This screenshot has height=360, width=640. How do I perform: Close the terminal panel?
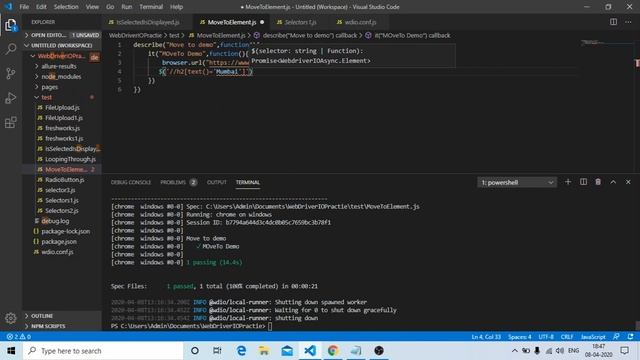(x=628, y=182)
